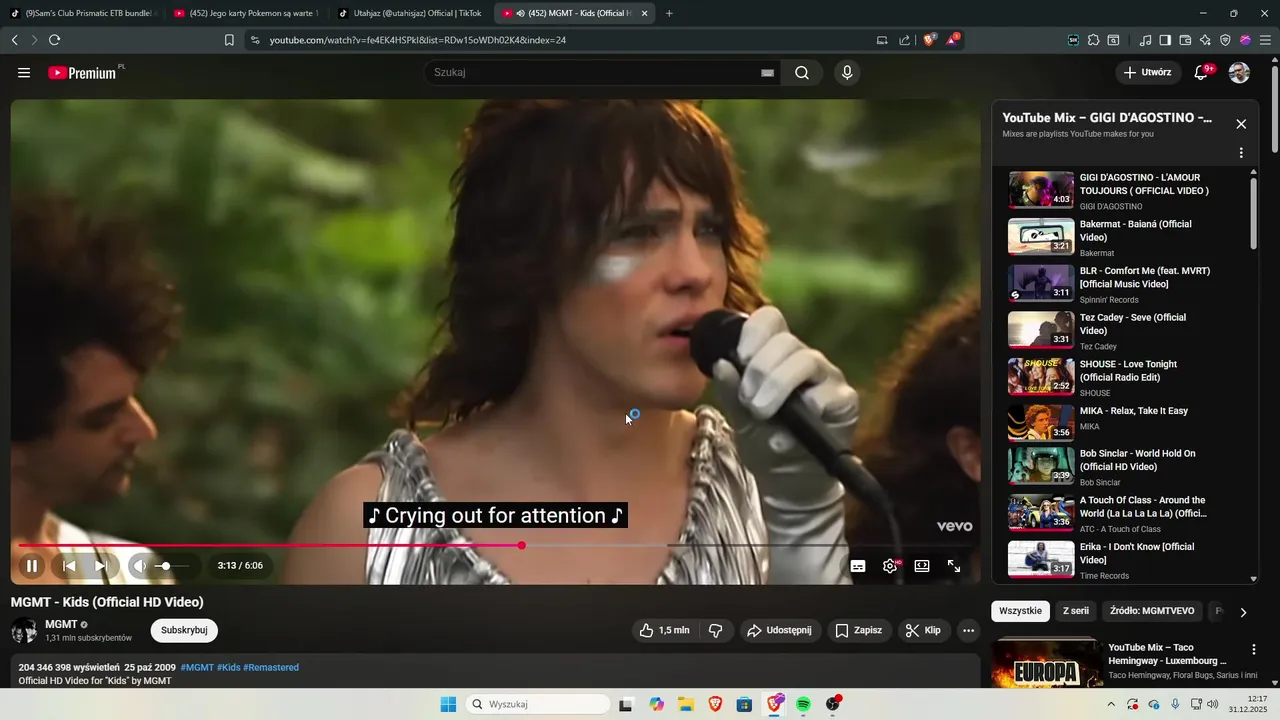1280x720 pixels.
Task: Click the #MGMT hashtag link
Action: 197,667
